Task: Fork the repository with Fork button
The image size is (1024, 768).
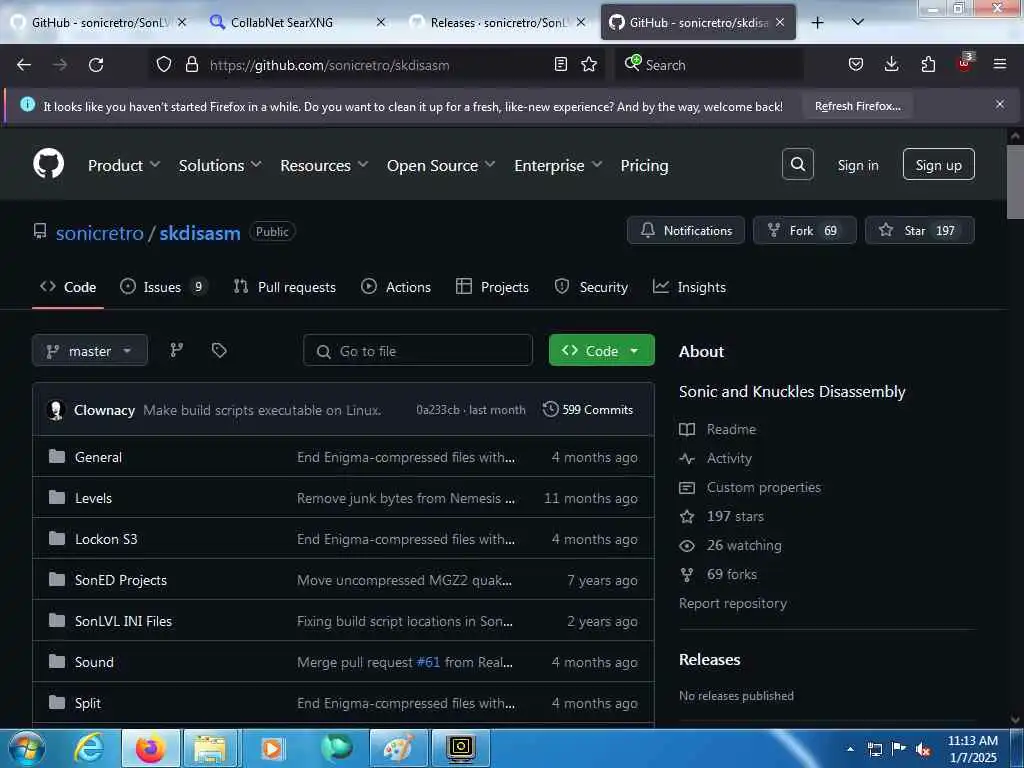Action: coord(804,230)
